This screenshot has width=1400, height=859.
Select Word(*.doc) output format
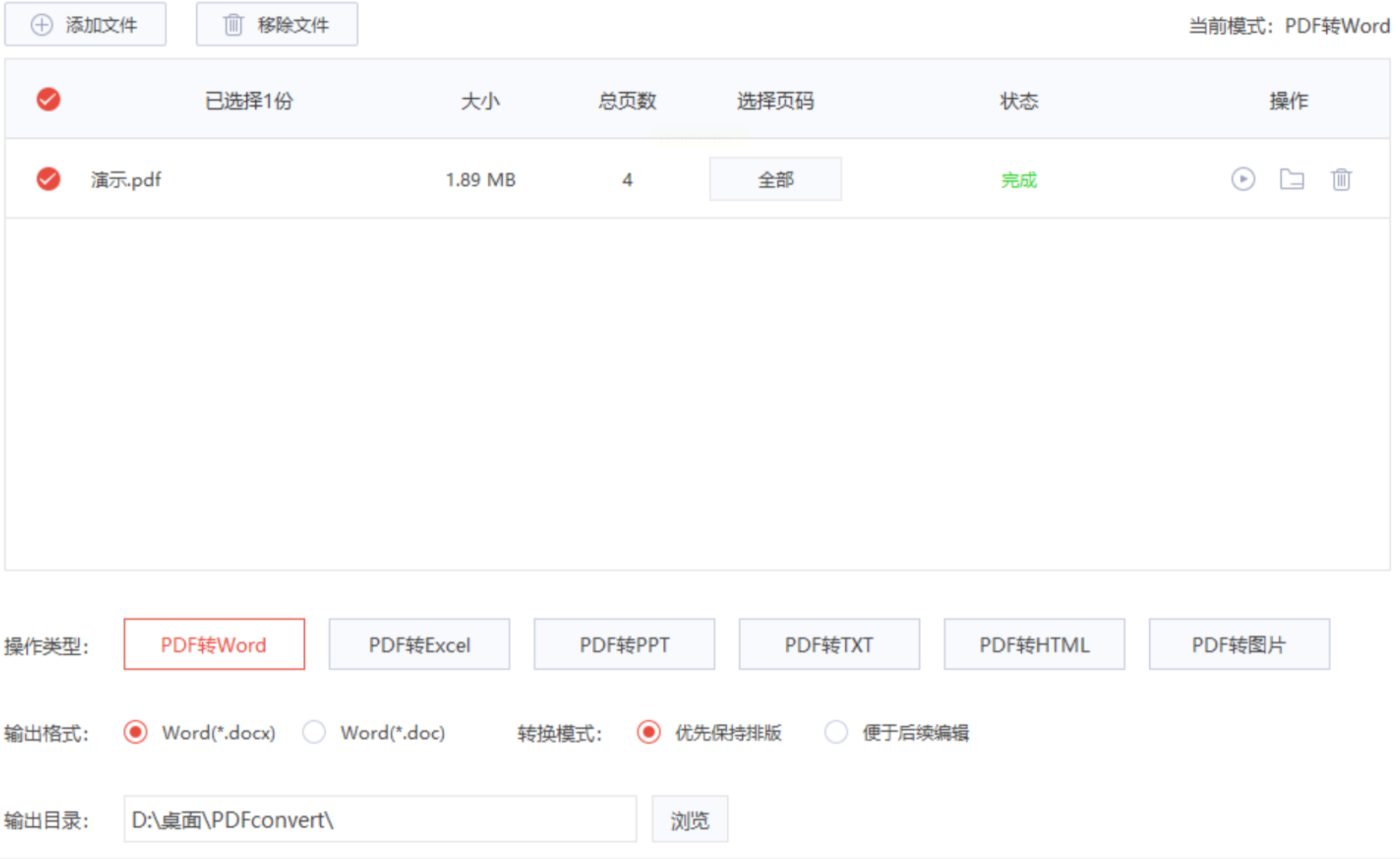point(314,732)
